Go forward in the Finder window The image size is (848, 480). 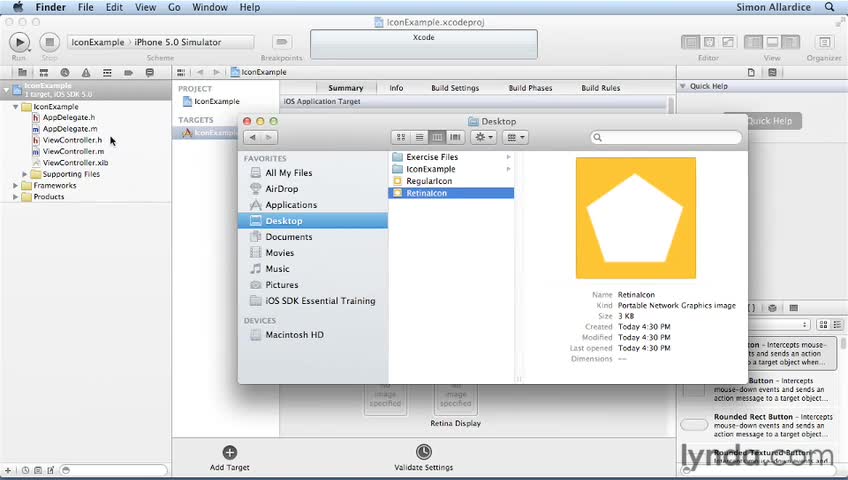point(268,137)
